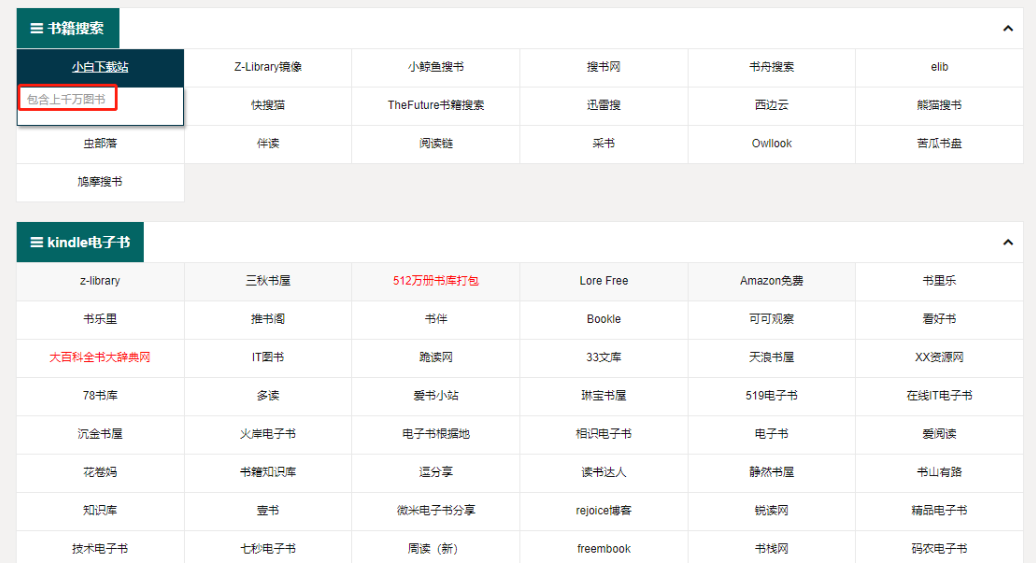The height and width of the screenshot is (563, 1036).
Task: Open the 多读 link
Action: click(268, 396)
